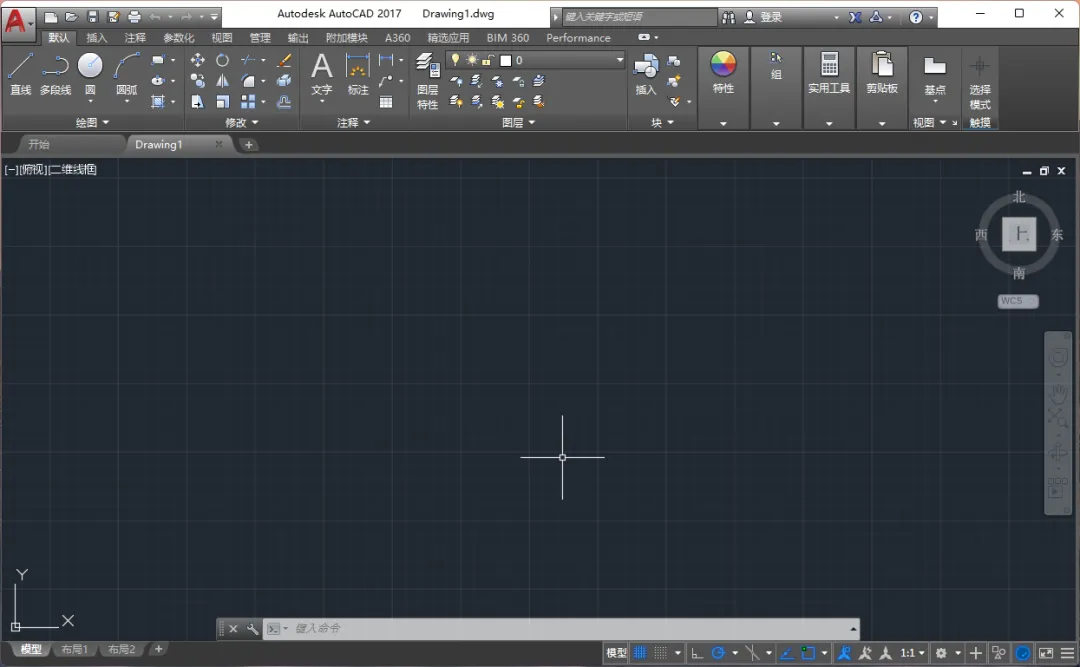Click the new drawing tab plus button
The width and height of the screenshot is (1080, 667).
249,145
